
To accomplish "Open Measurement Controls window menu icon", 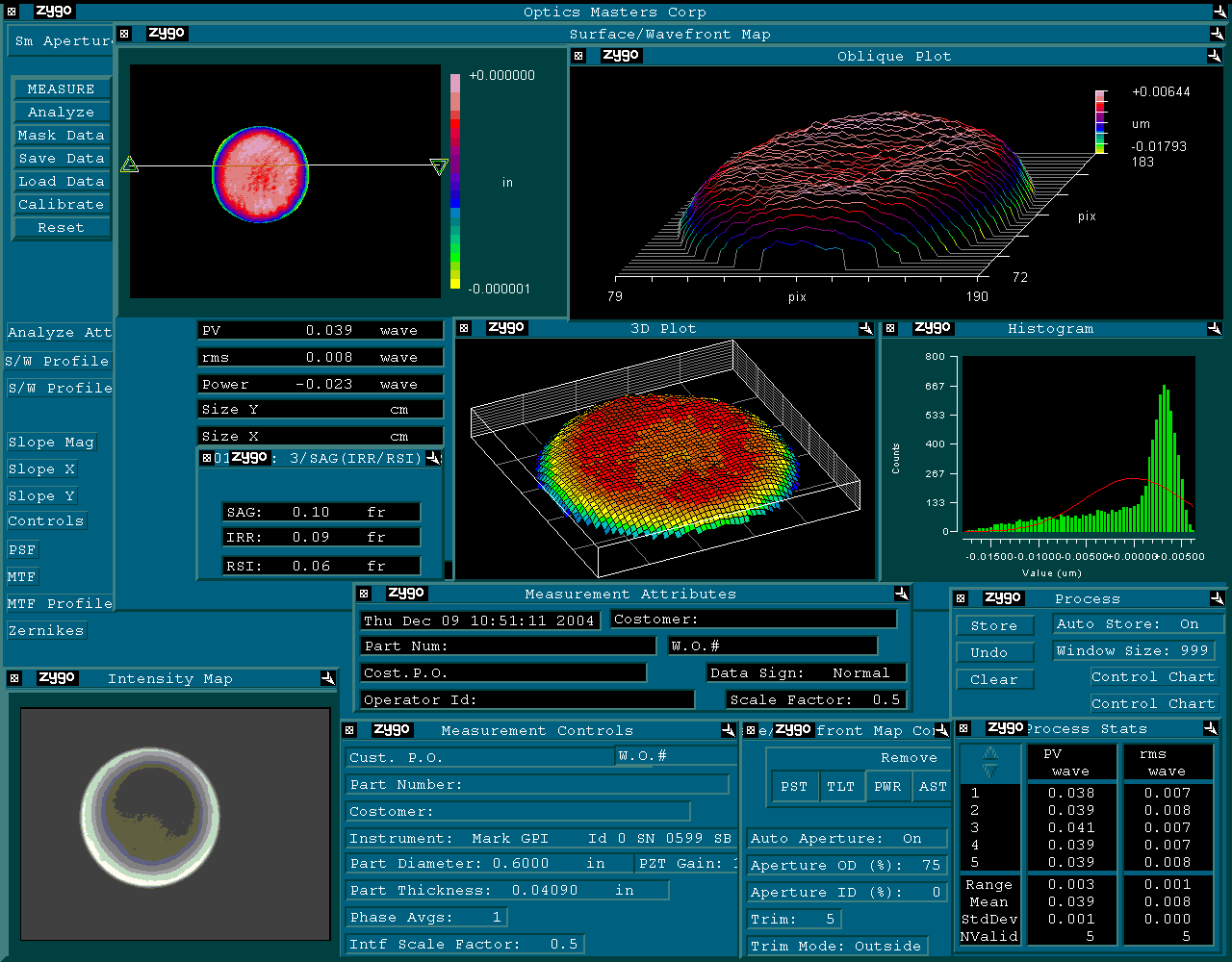I will [349, 730].
